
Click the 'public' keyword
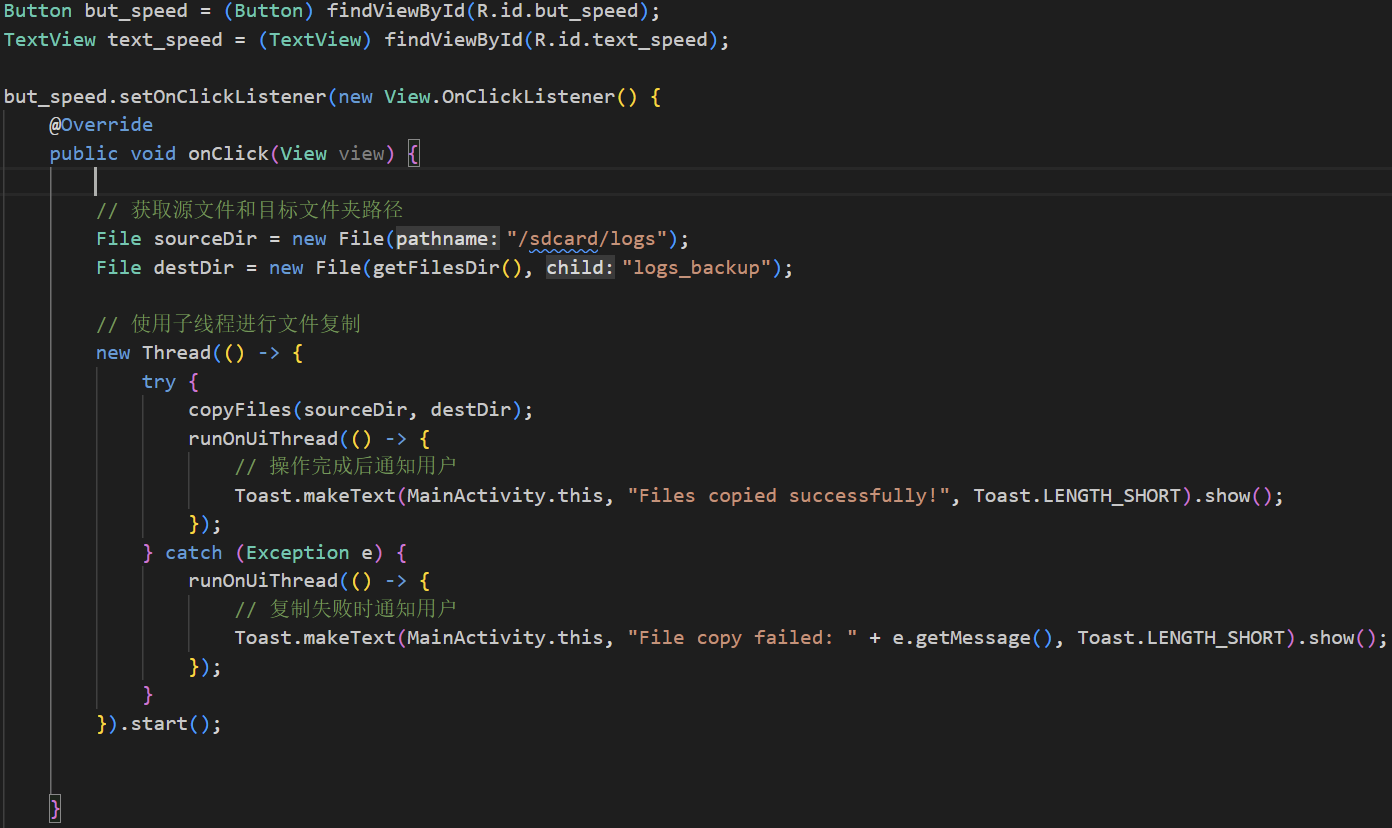pyautogui.click(x=84, y=154)
